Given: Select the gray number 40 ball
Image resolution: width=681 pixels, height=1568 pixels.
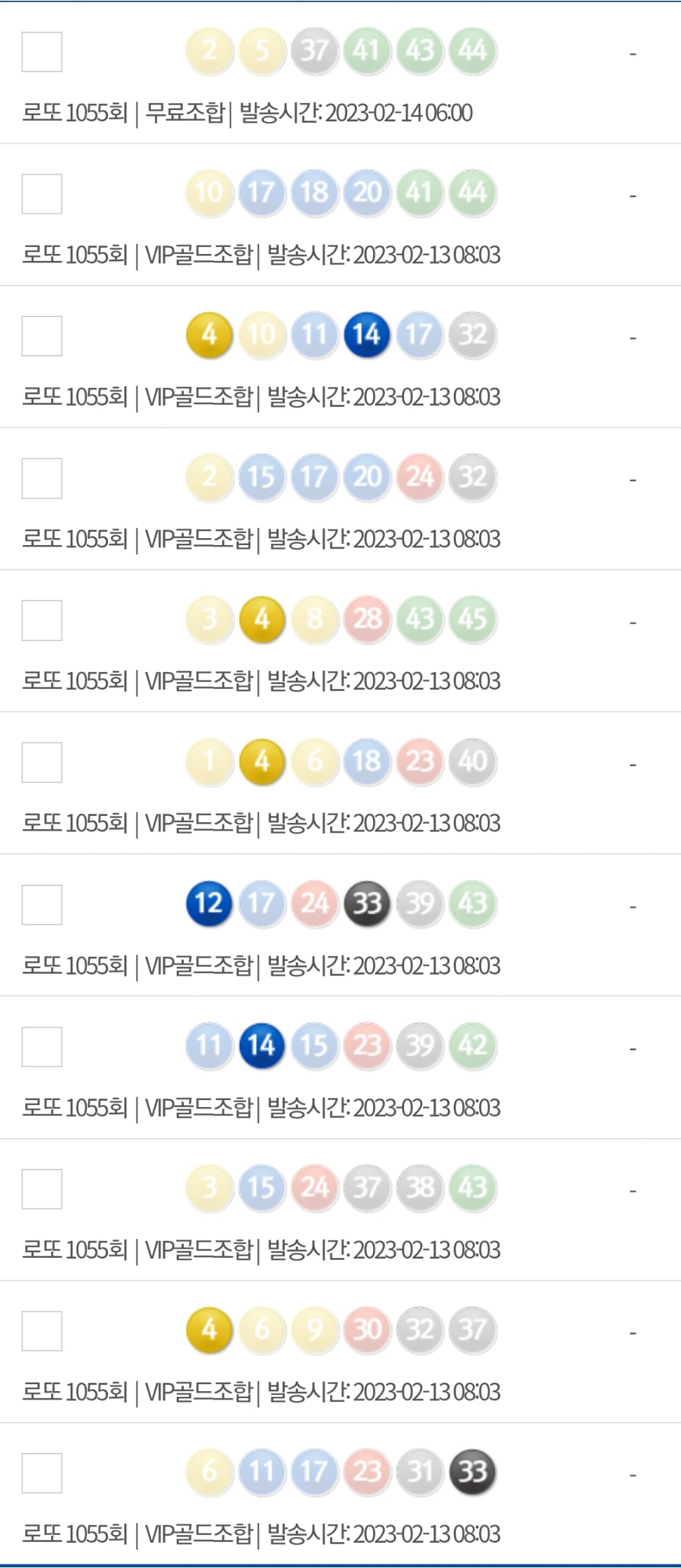Looking at the screenshot, I should [473, 761].
